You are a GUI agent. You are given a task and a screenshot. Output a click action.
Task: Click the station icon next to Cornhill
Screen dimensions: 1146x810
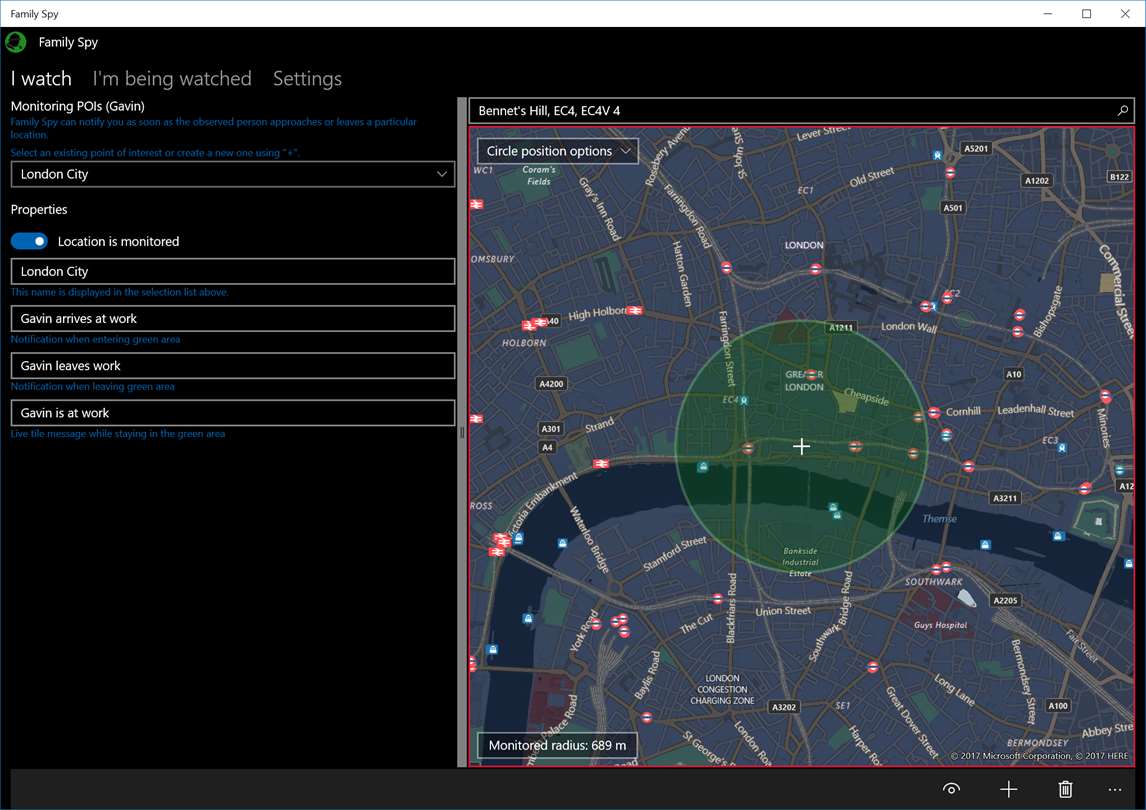pos(934,413)
